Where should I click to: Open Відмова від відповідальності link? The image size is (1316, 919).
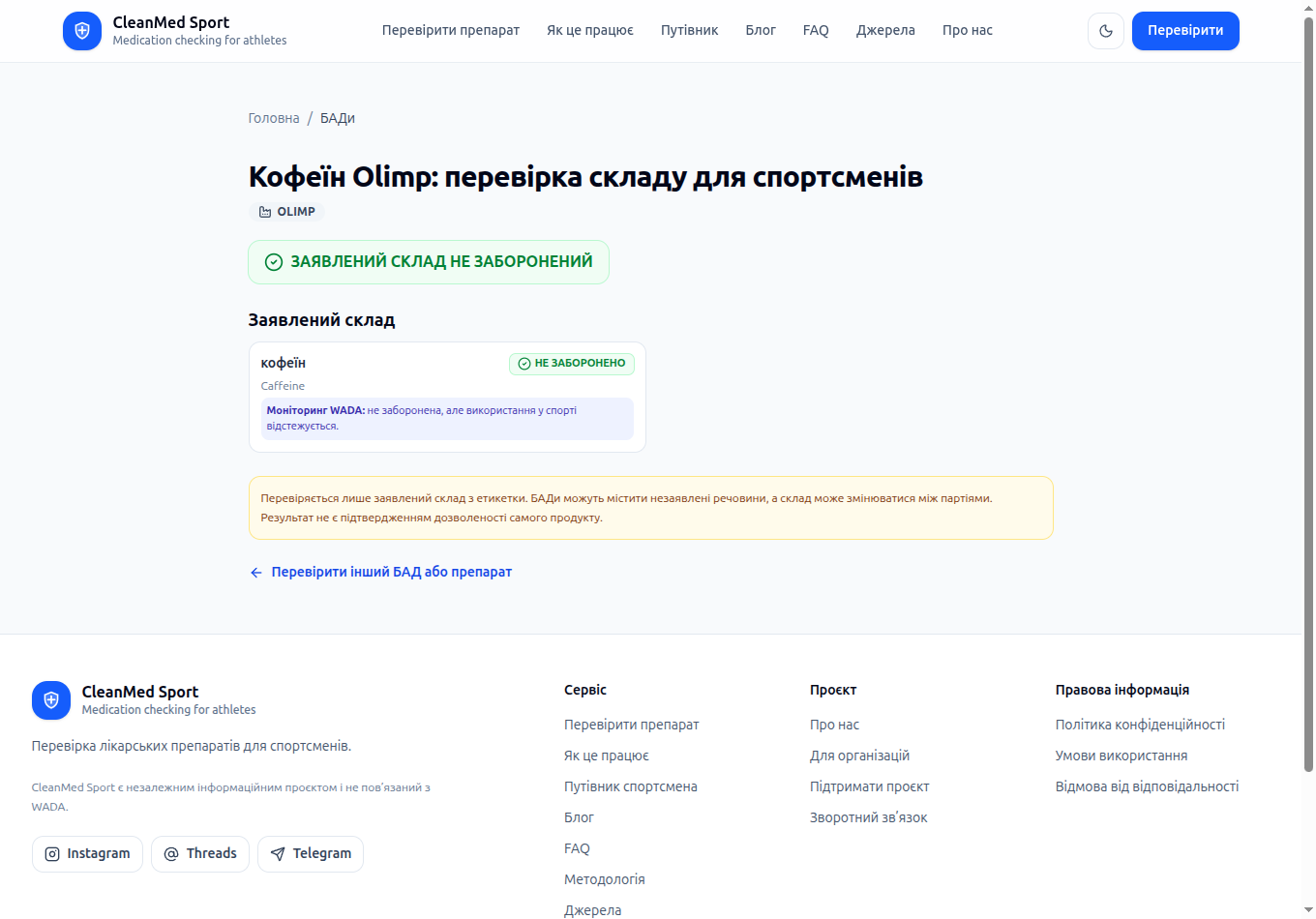click(x=1147, y=786)
